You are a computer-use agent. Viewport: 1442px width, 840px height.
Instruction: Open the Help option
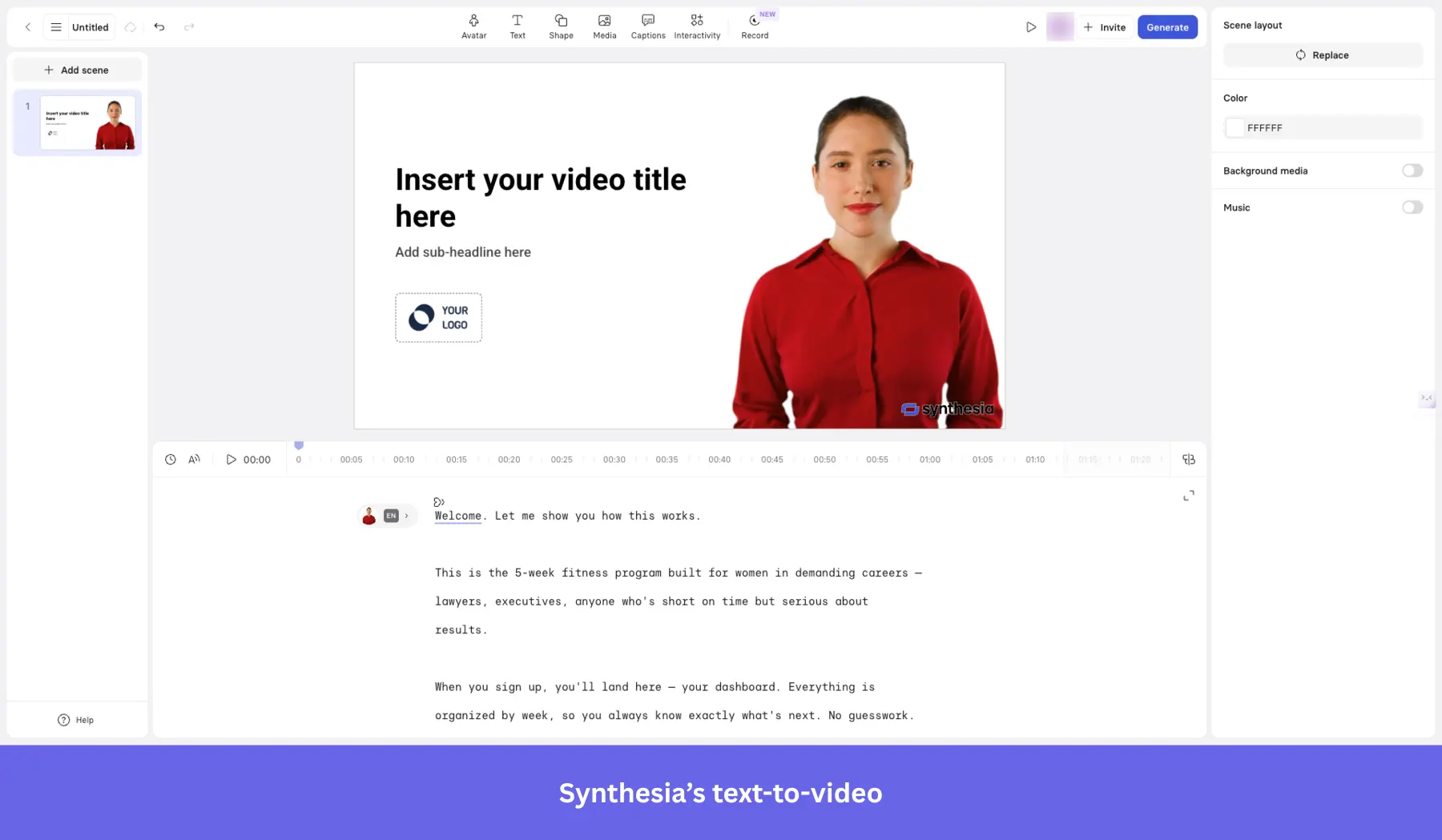(x=77, y=719)
